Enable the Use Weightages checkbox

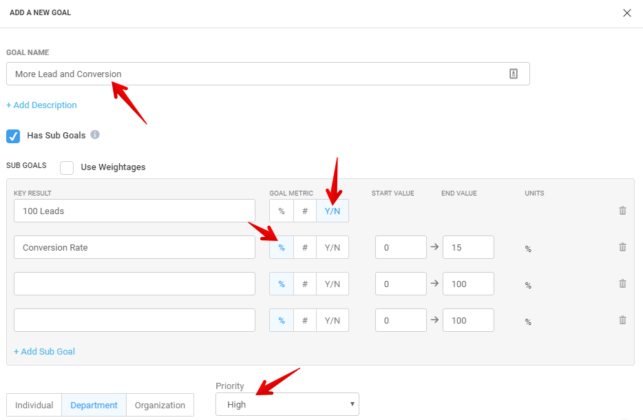pyautogui.click(x=67, y=167)
